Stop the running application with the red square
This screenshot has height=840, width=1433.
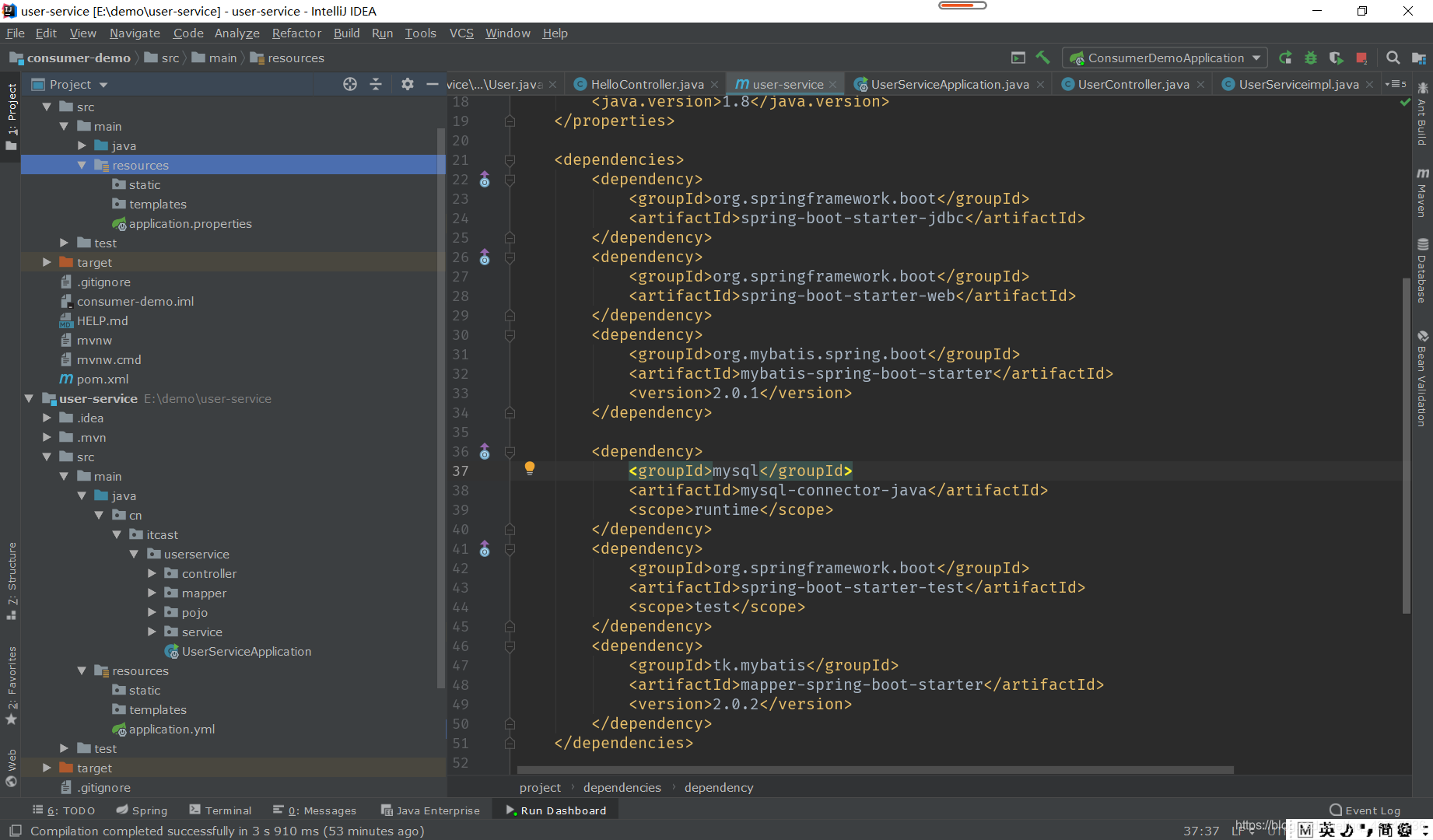[1361, 58]
